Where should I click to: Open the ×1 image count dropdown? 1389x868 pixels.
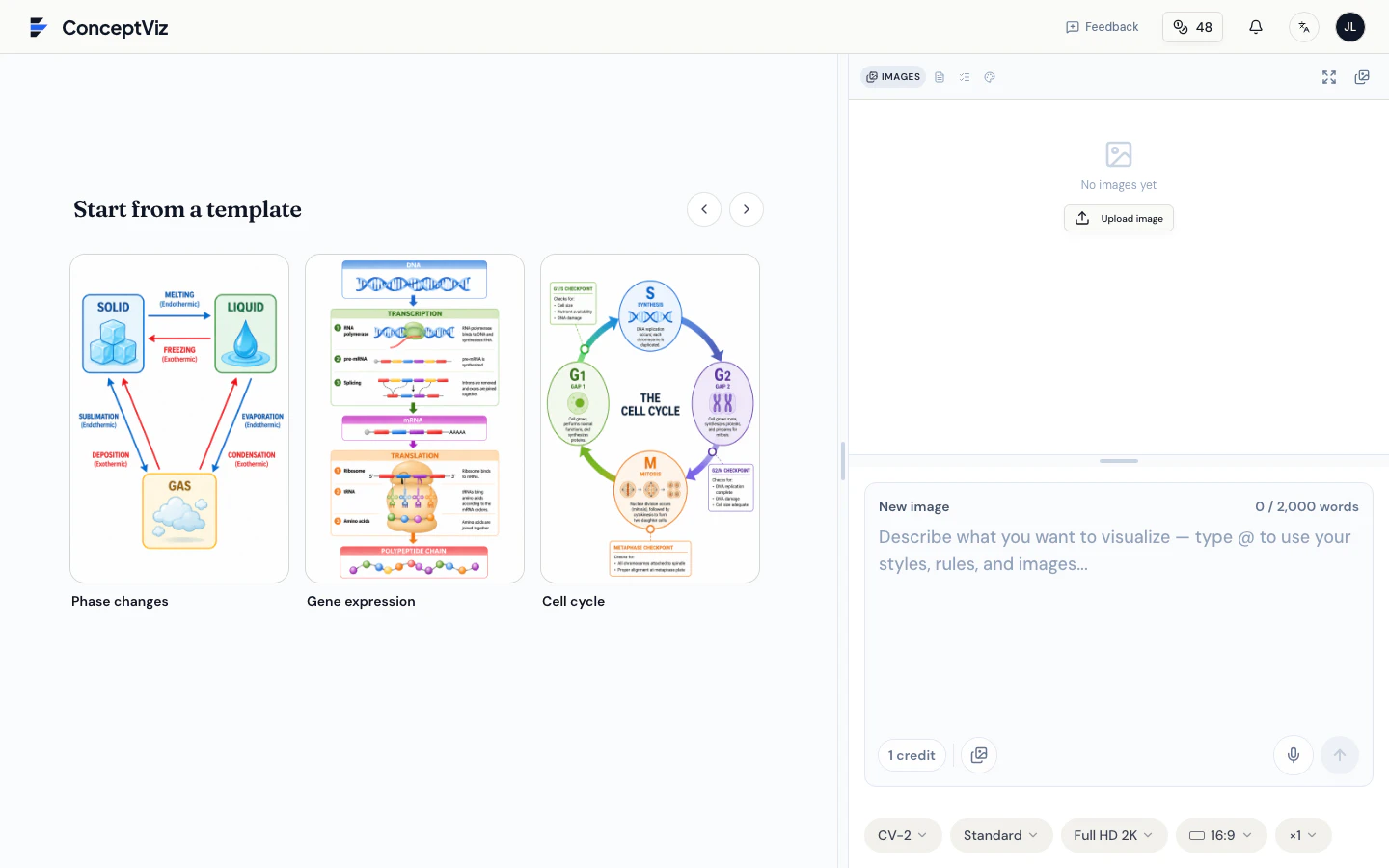click(1303, 835)
